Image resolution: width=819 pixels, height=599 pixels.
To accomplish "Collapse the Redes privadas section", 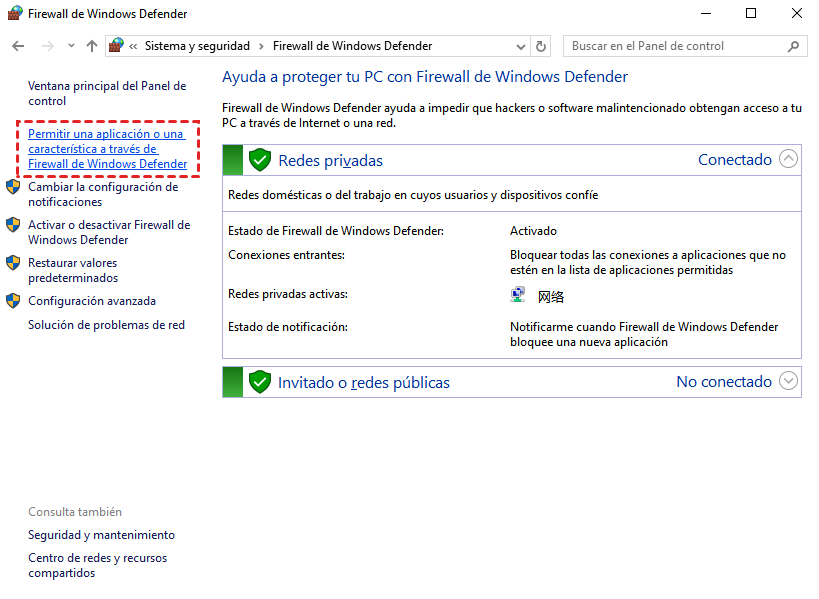I will click(789, 159).
